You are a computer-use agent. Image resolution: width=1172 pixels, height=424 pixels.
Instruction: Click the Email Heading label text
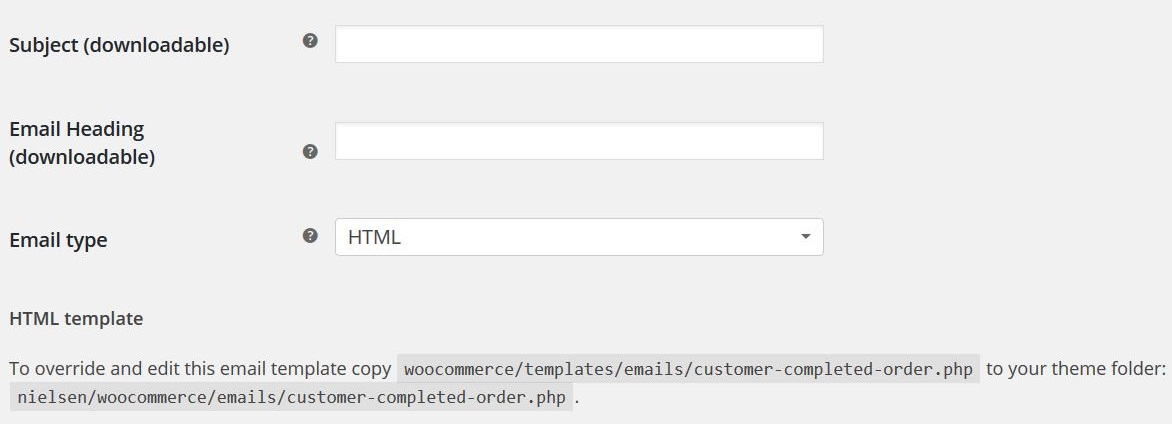[x=76, y=129]
